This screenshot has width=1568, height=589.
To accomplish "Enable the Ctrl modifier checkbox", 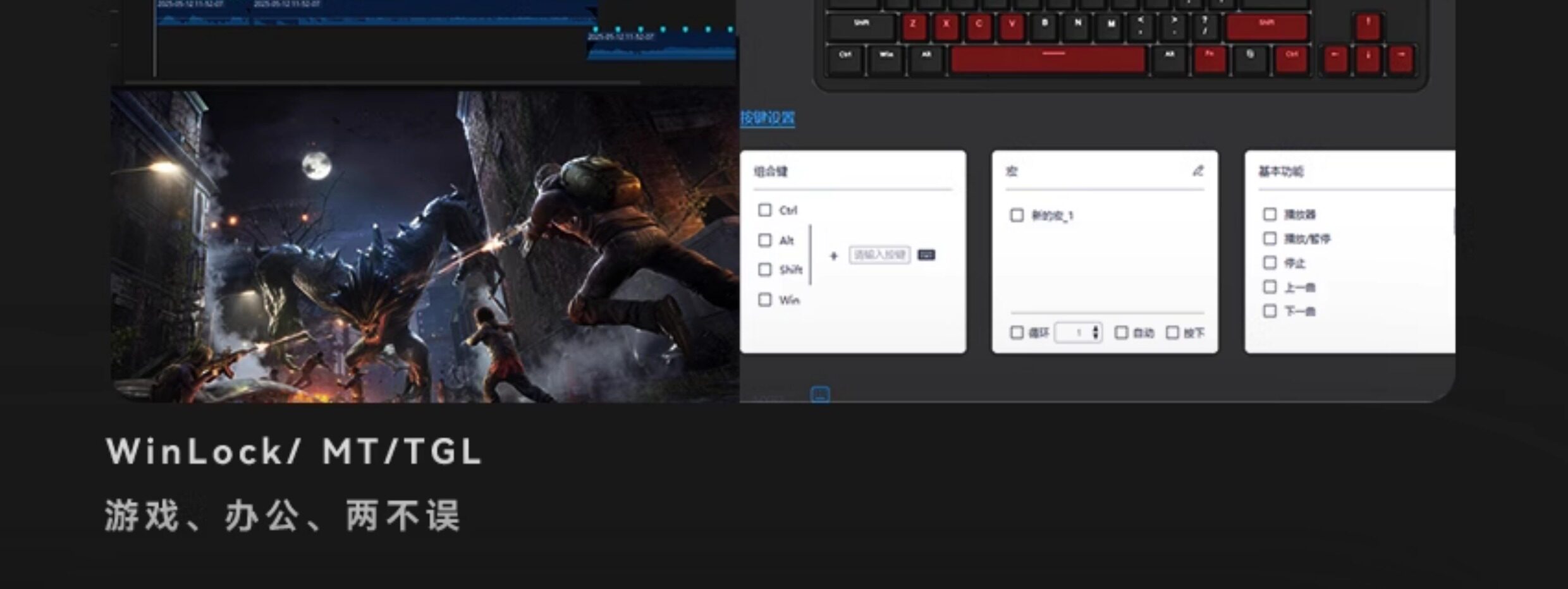I will pos(765,210).
